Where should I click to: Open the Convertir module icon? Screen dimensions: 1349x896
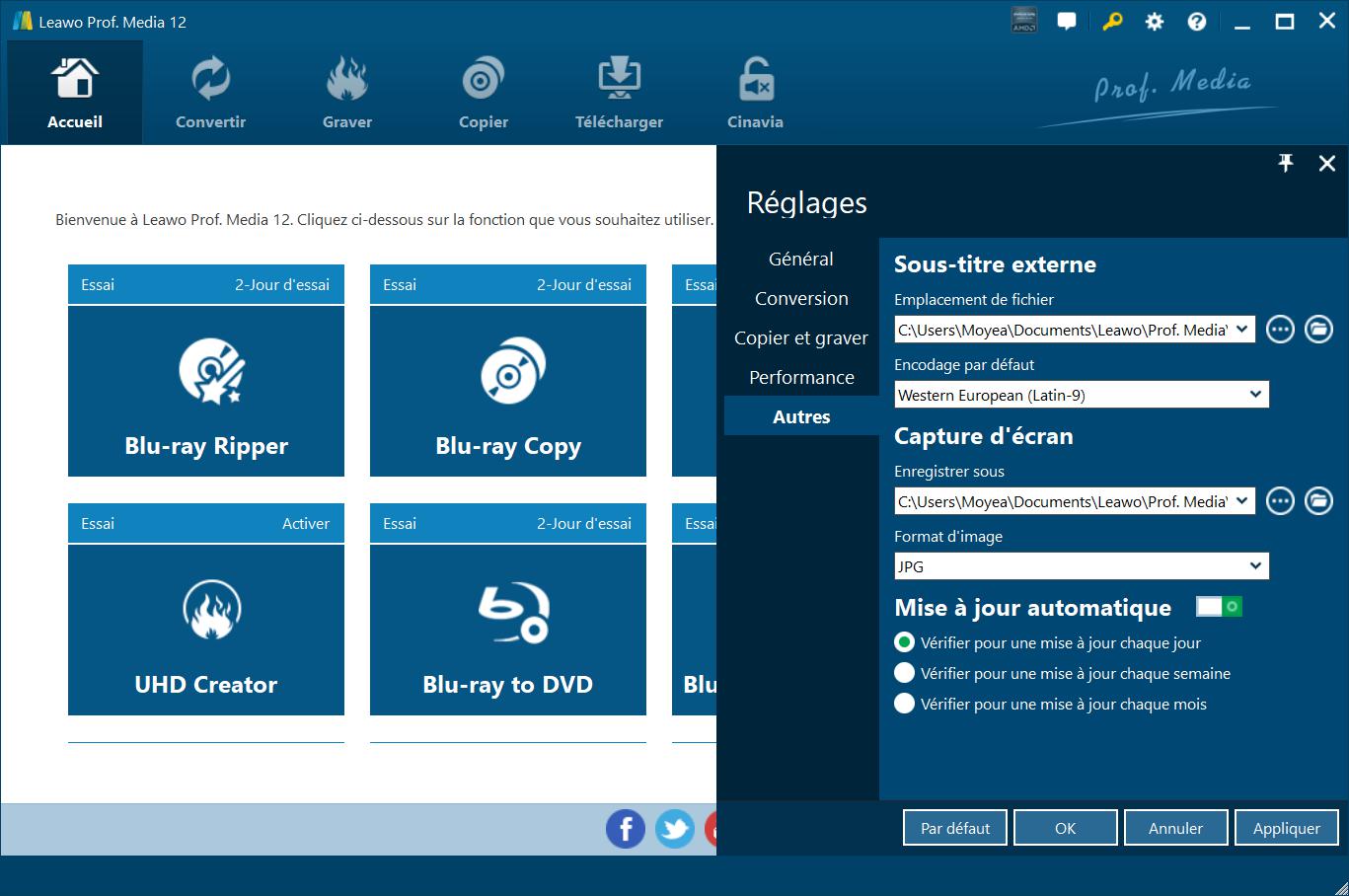[210, 79]
